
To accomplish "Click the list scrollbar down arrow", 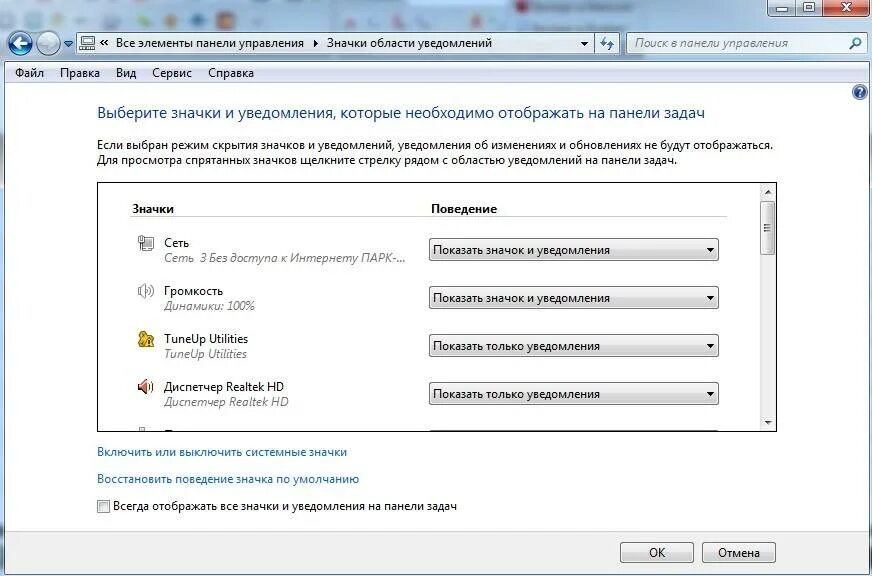I will 768,423.
